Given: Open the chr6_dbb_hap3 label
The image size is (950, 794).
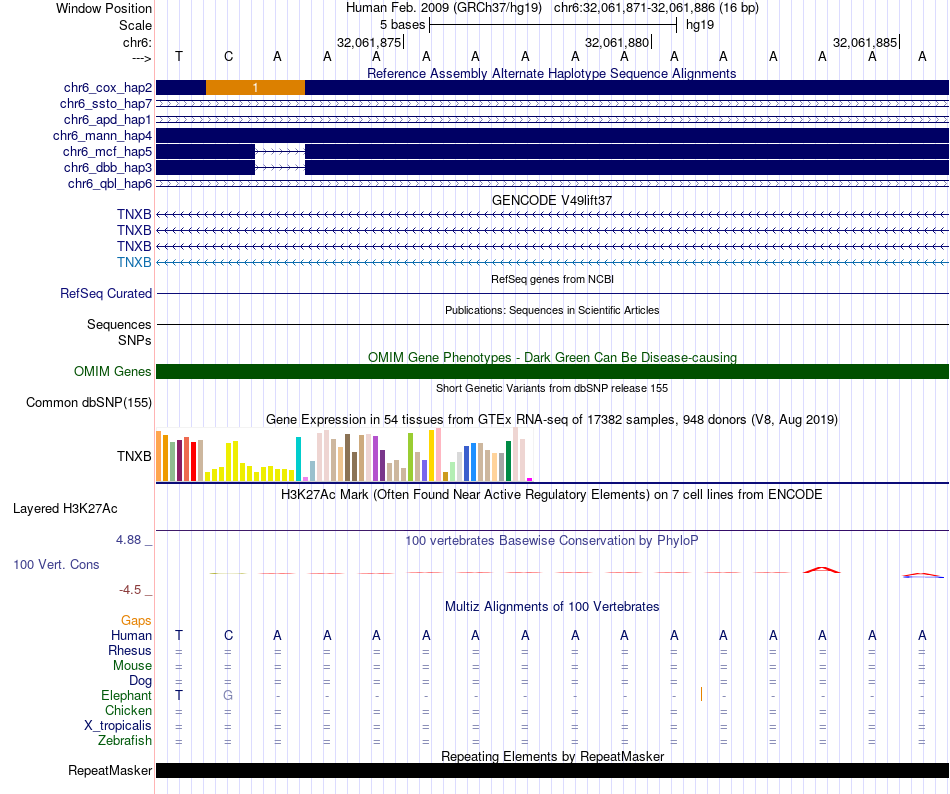Looking at the screenshot, I should point(108,167).
